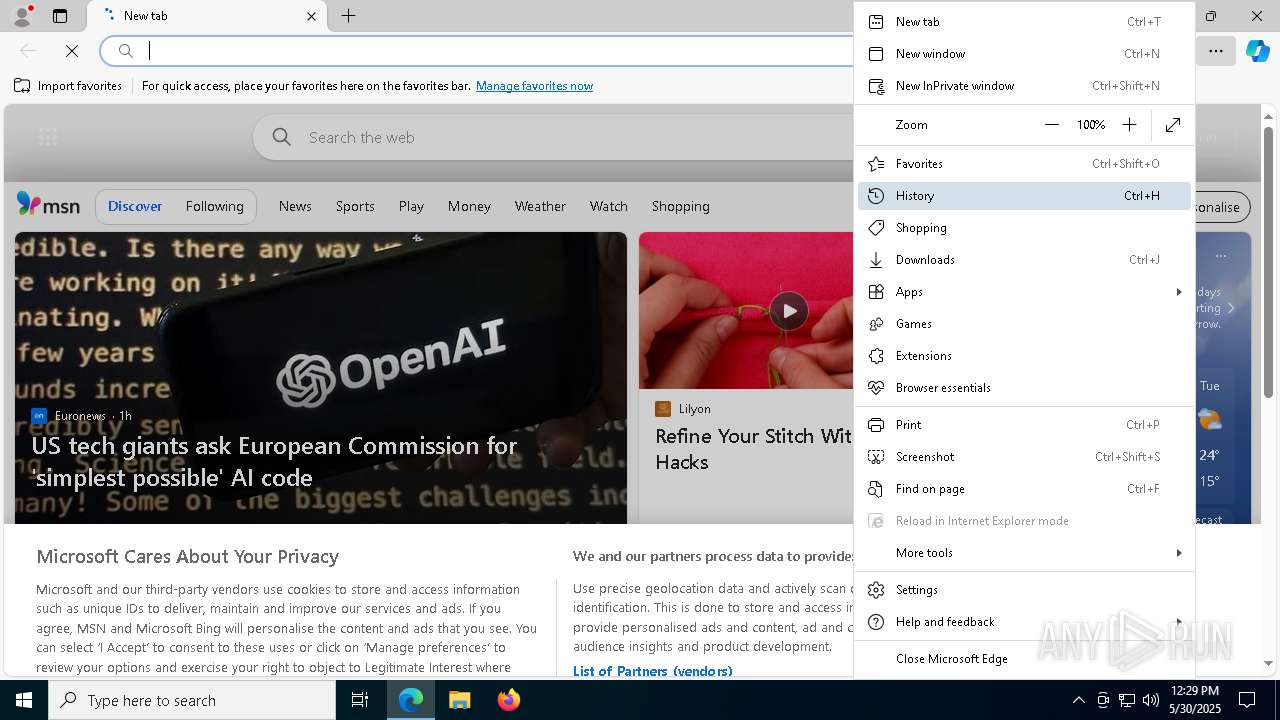Open the Watch category
Image resolution: width=1280 pixels, height=720 pixels.
(608, 206)
